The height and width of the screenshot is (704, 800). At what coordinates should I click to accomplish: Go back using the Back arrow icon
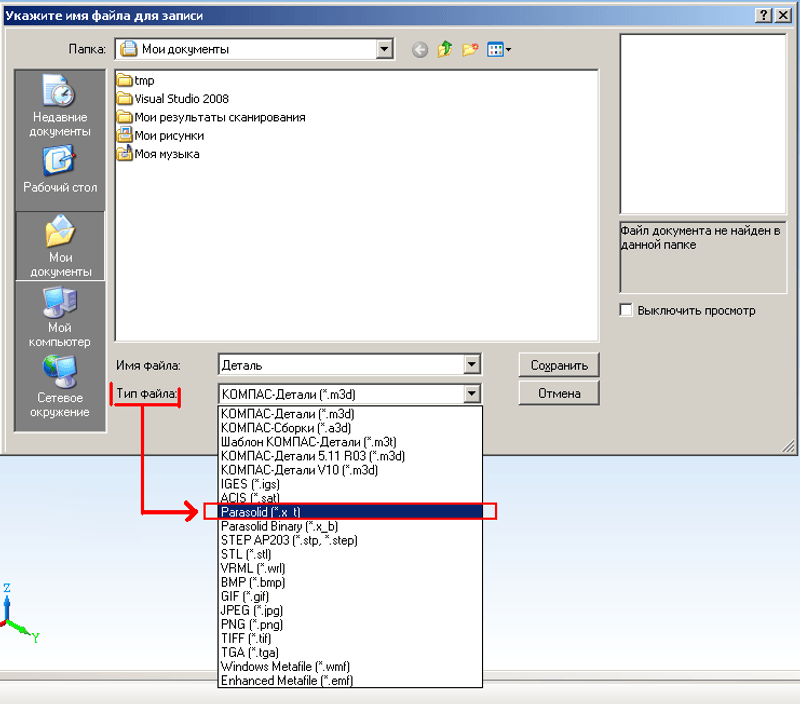click(420, 49)
